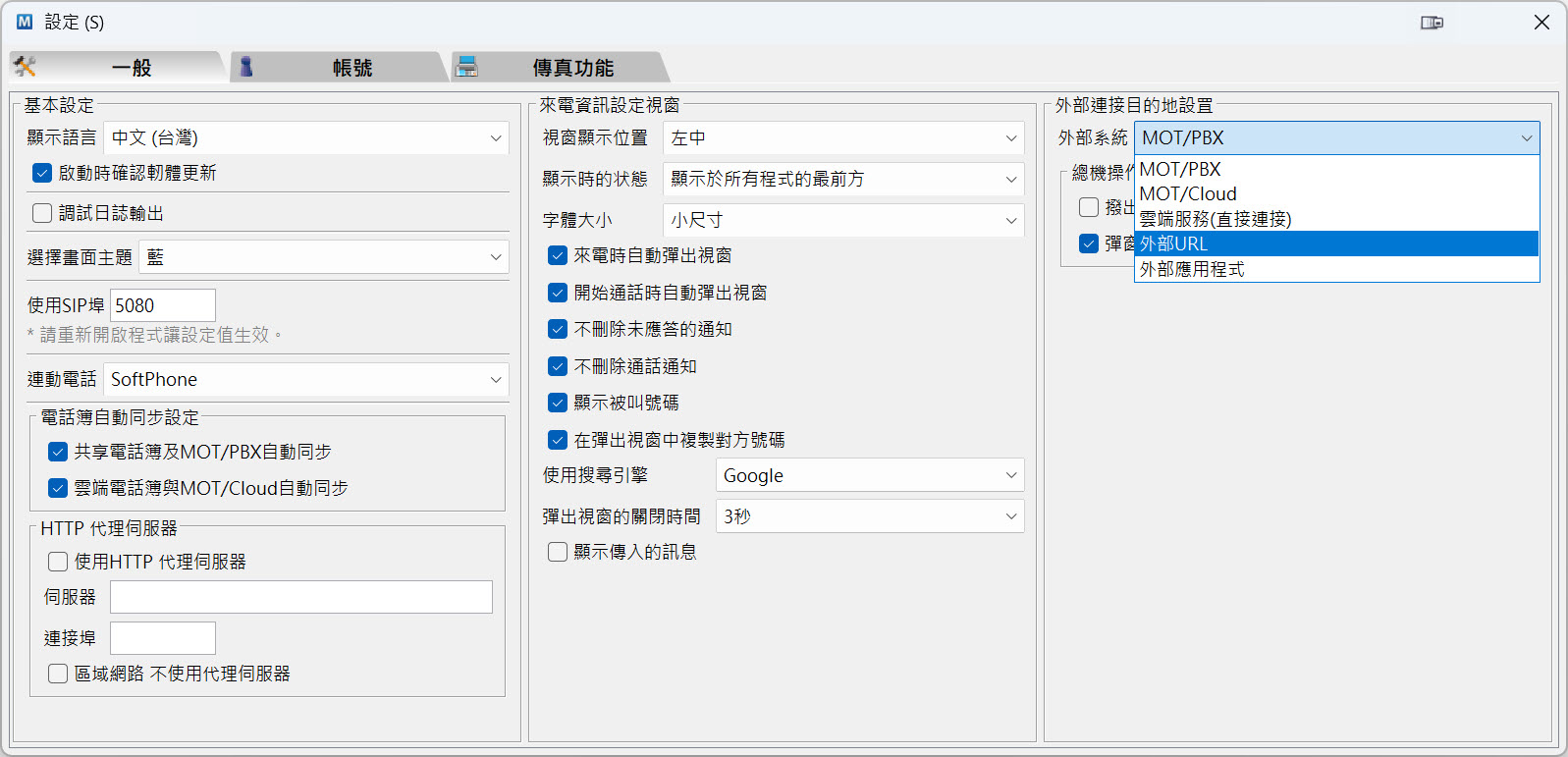Click the 伺服器 text field
Screen dimensions: 1568x757
pos(300,597)
